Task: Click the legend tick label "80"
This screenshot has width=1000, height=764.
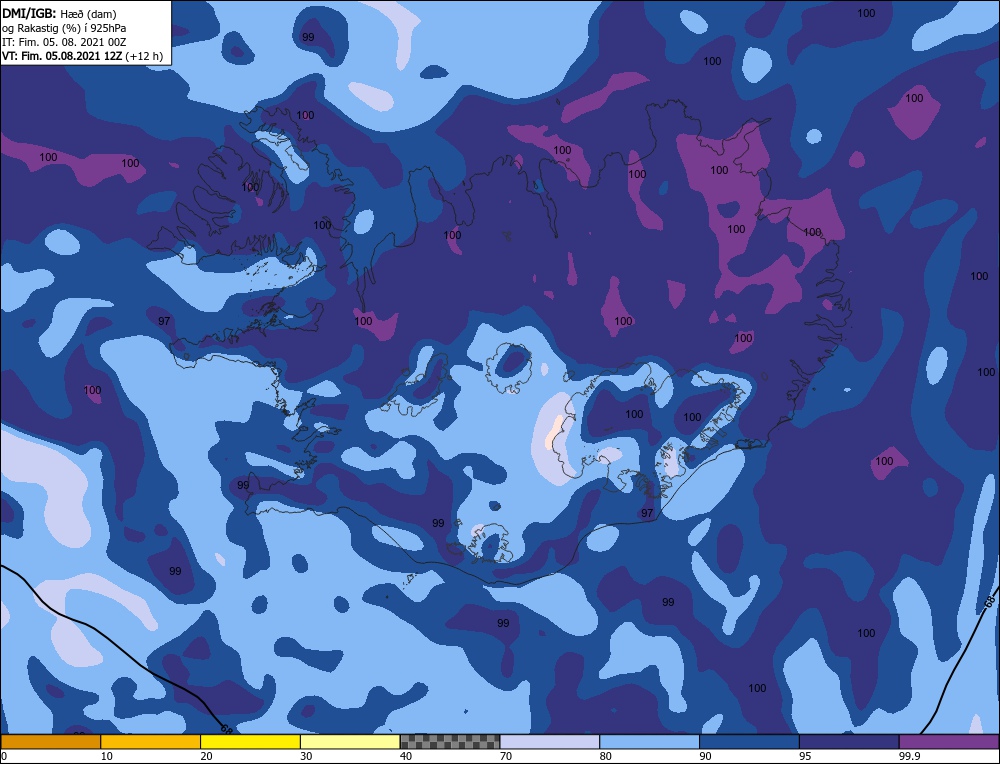Action: [x=606, y=756]
